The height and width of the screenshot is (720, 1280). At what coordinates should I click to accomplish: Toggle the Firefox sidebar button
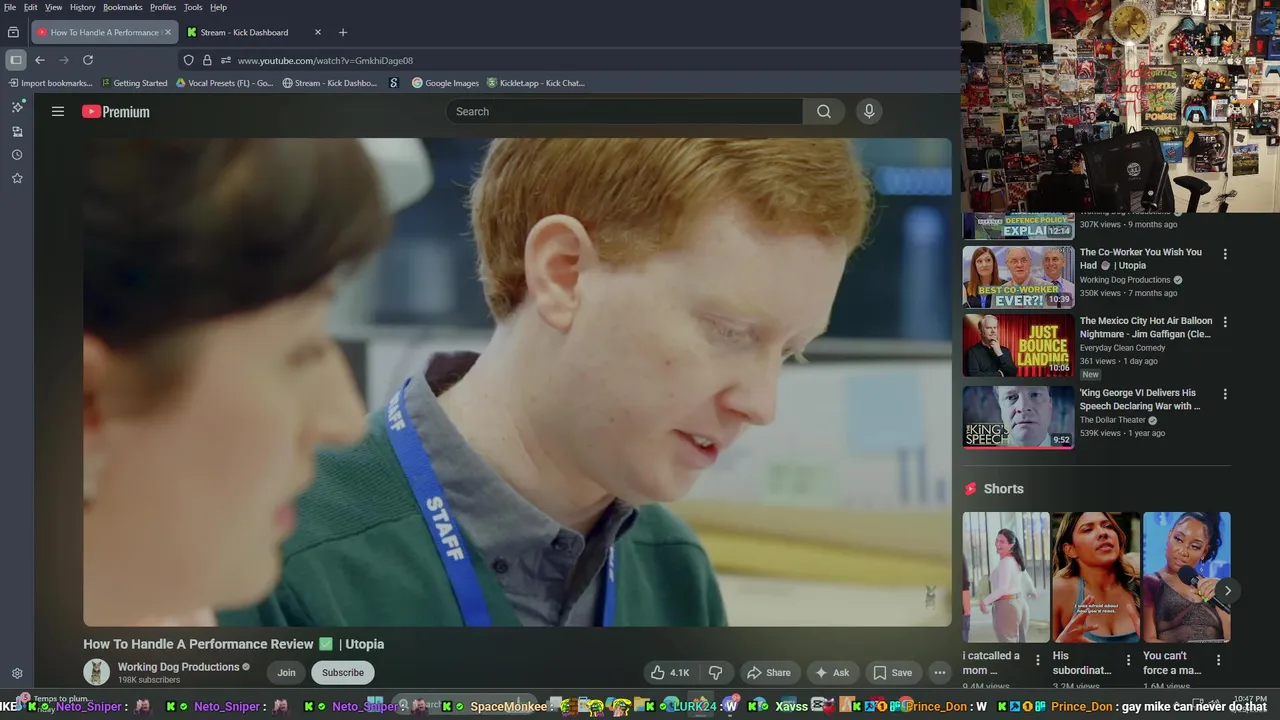16,60
